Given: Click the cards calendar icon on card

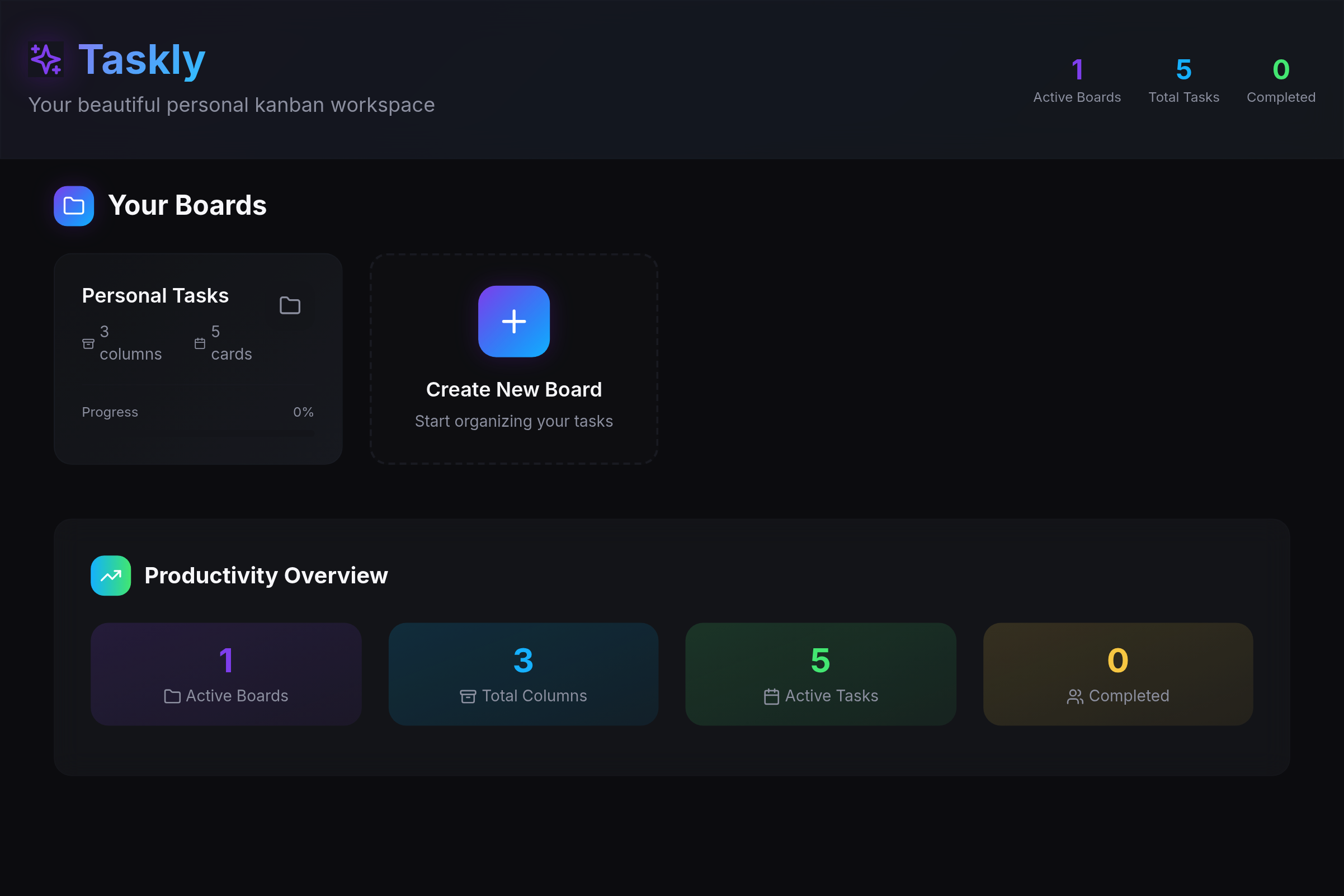Looking at the screenshot, I should [200, 343].
